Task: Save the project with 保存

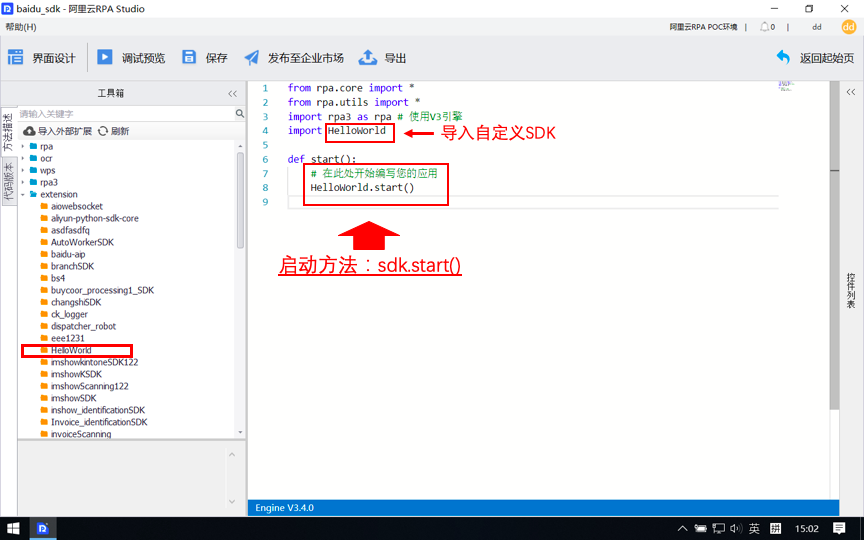Action: [205, 58]
